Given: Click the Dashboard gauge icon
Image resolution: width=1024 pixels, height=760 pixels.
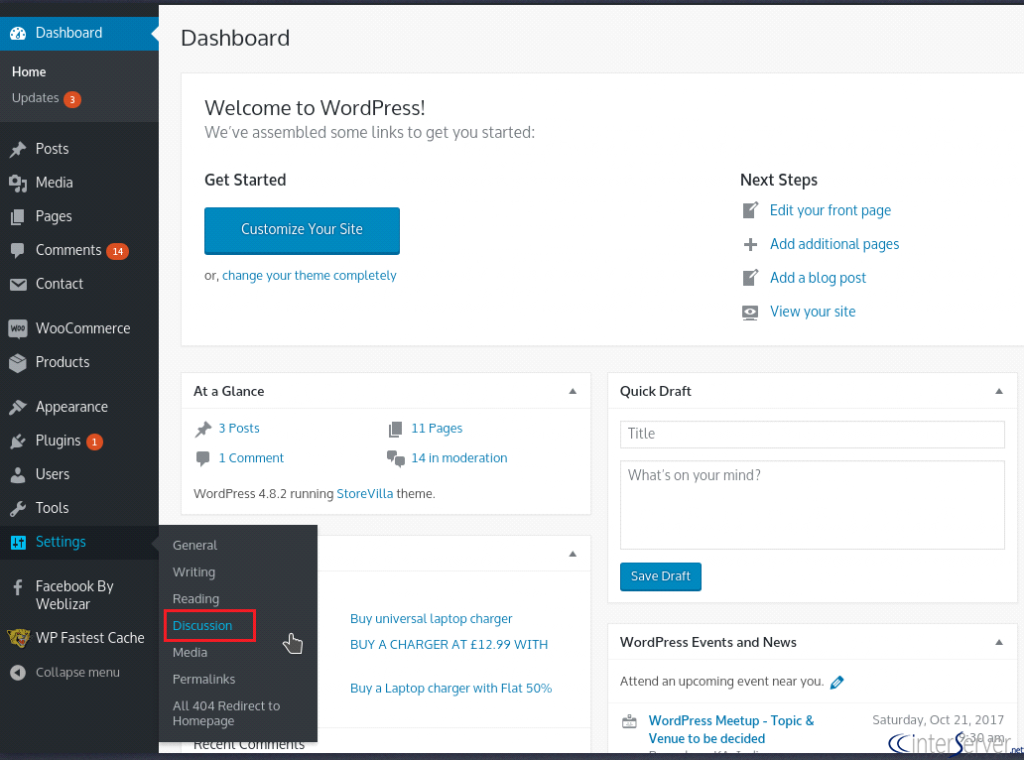Looking at the screenshot, I should coord(18,33).
